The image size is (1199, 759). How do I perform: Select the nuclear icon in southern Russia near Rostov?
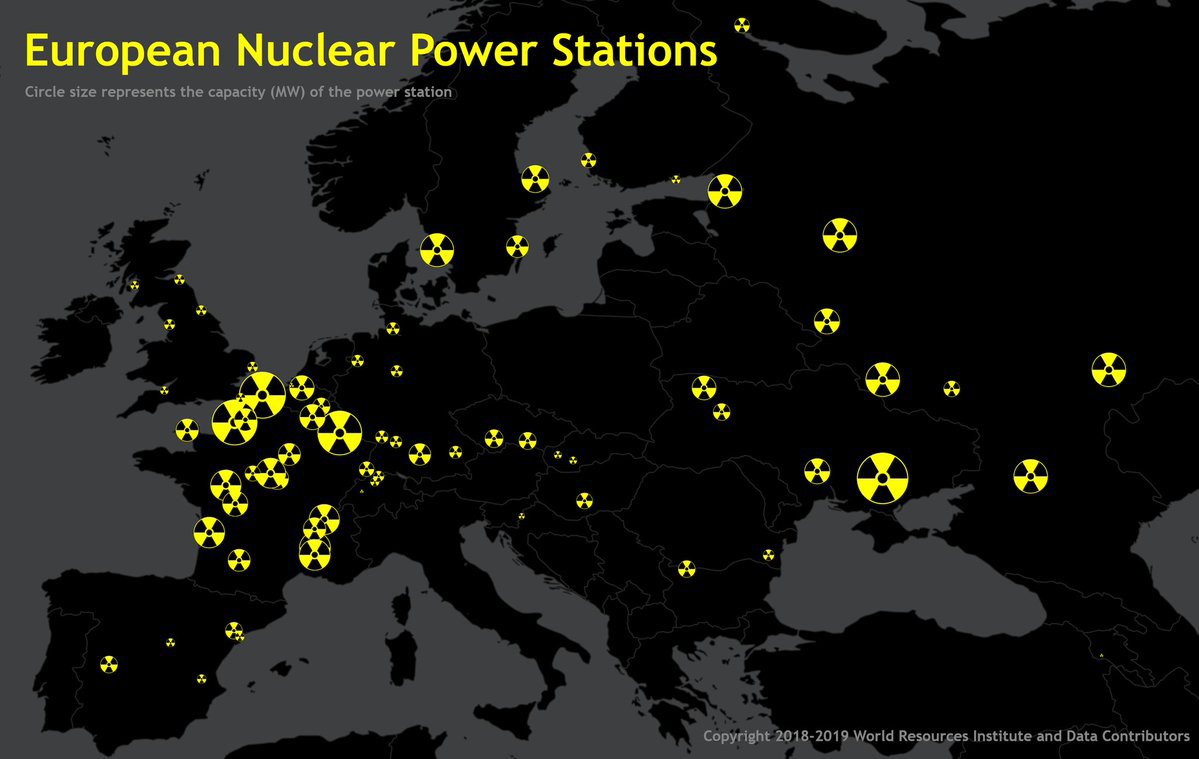pyautogui.click(x=1030, y=476)
